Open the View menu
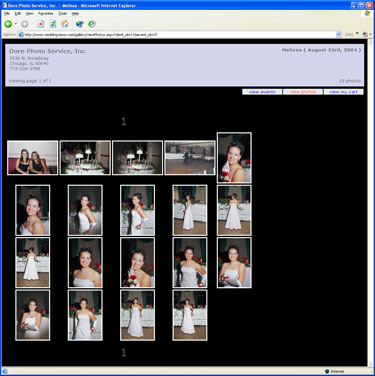This screenshot has height=376, width=375. 29,14
